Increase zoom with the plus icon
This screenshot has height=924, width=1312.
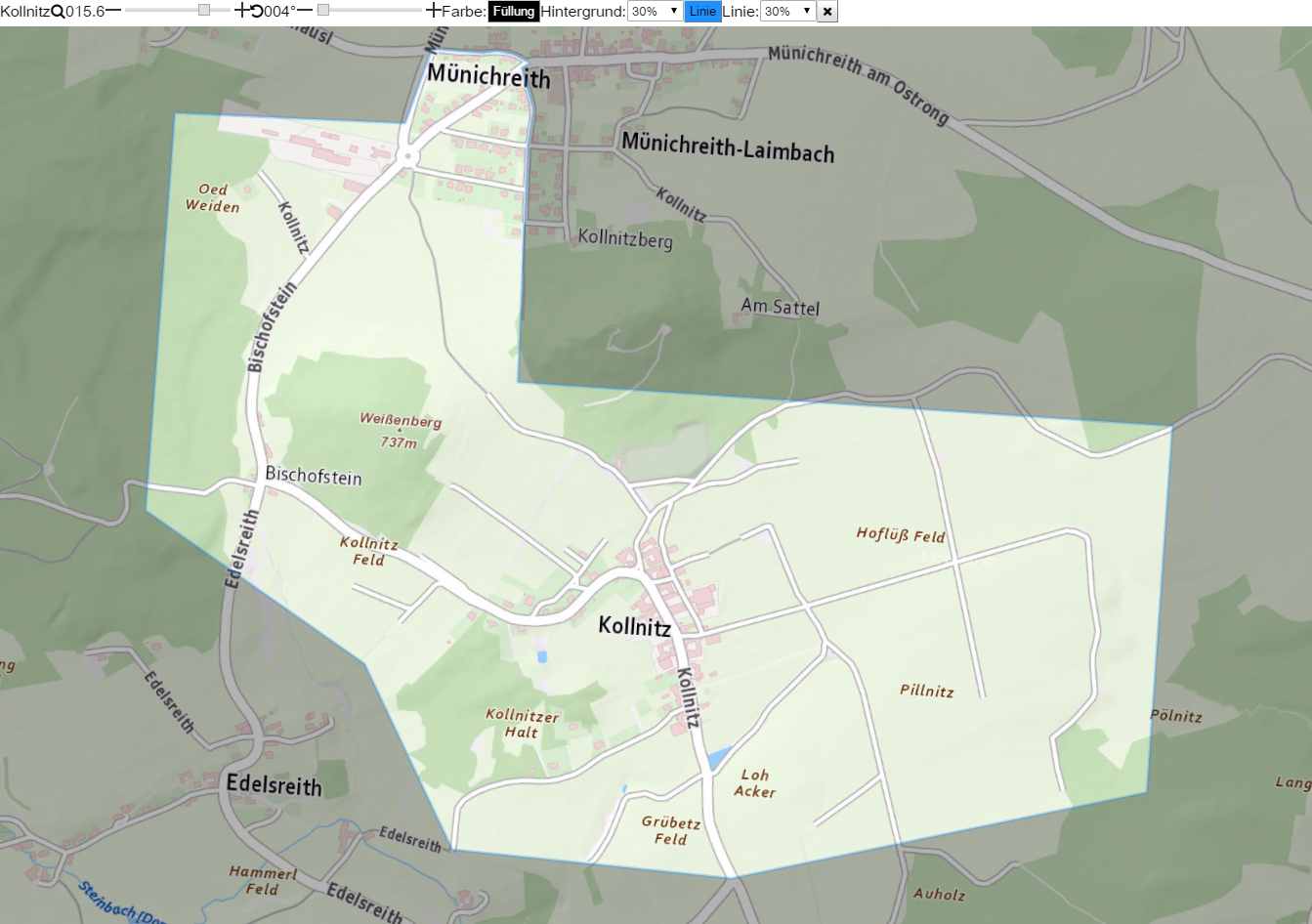pyautogui.click(x=242, y=11)
